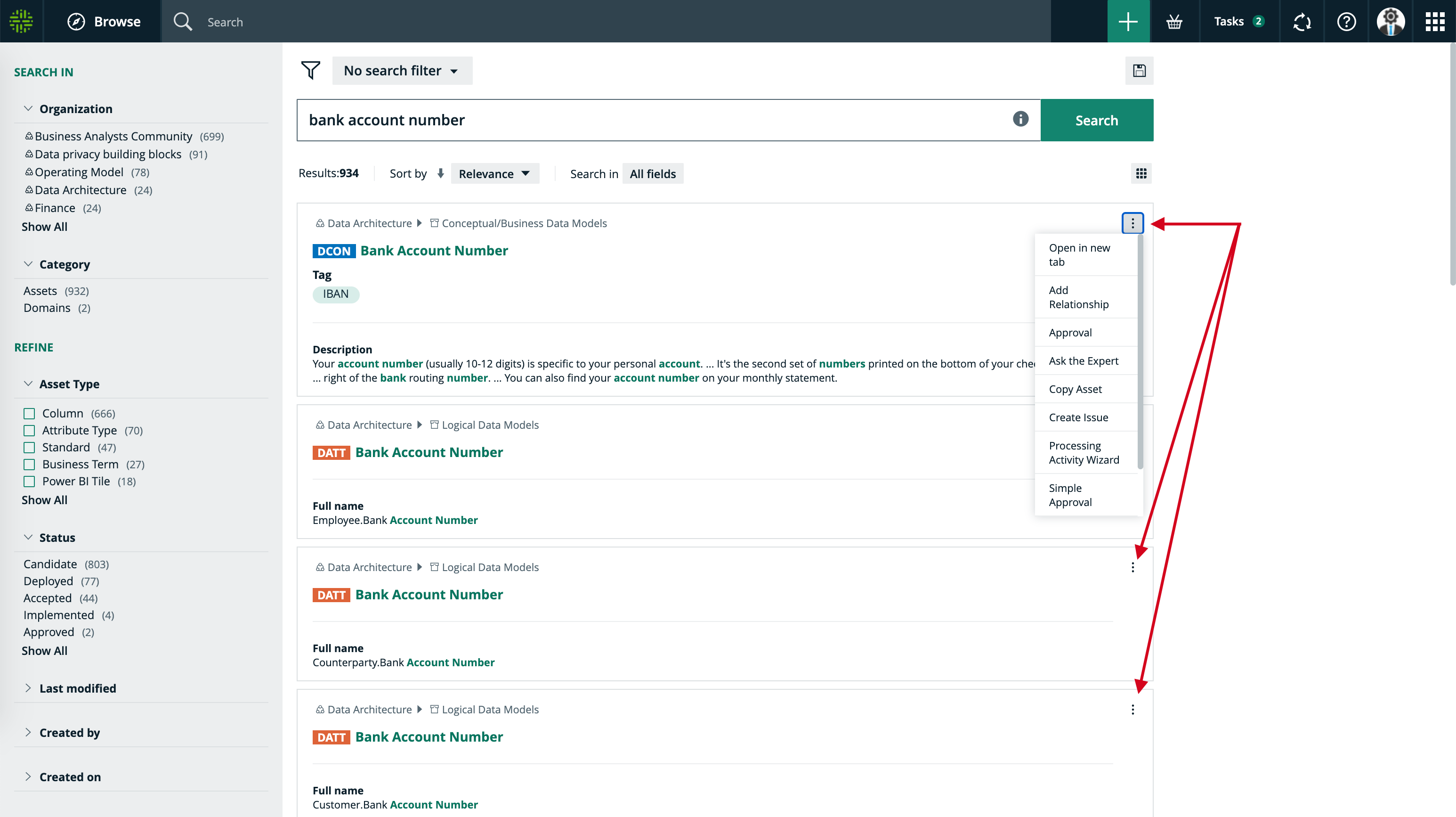1456x817 pixels.
Task: Select Copy Asset from the context menu
Action: pos(1075,389)
